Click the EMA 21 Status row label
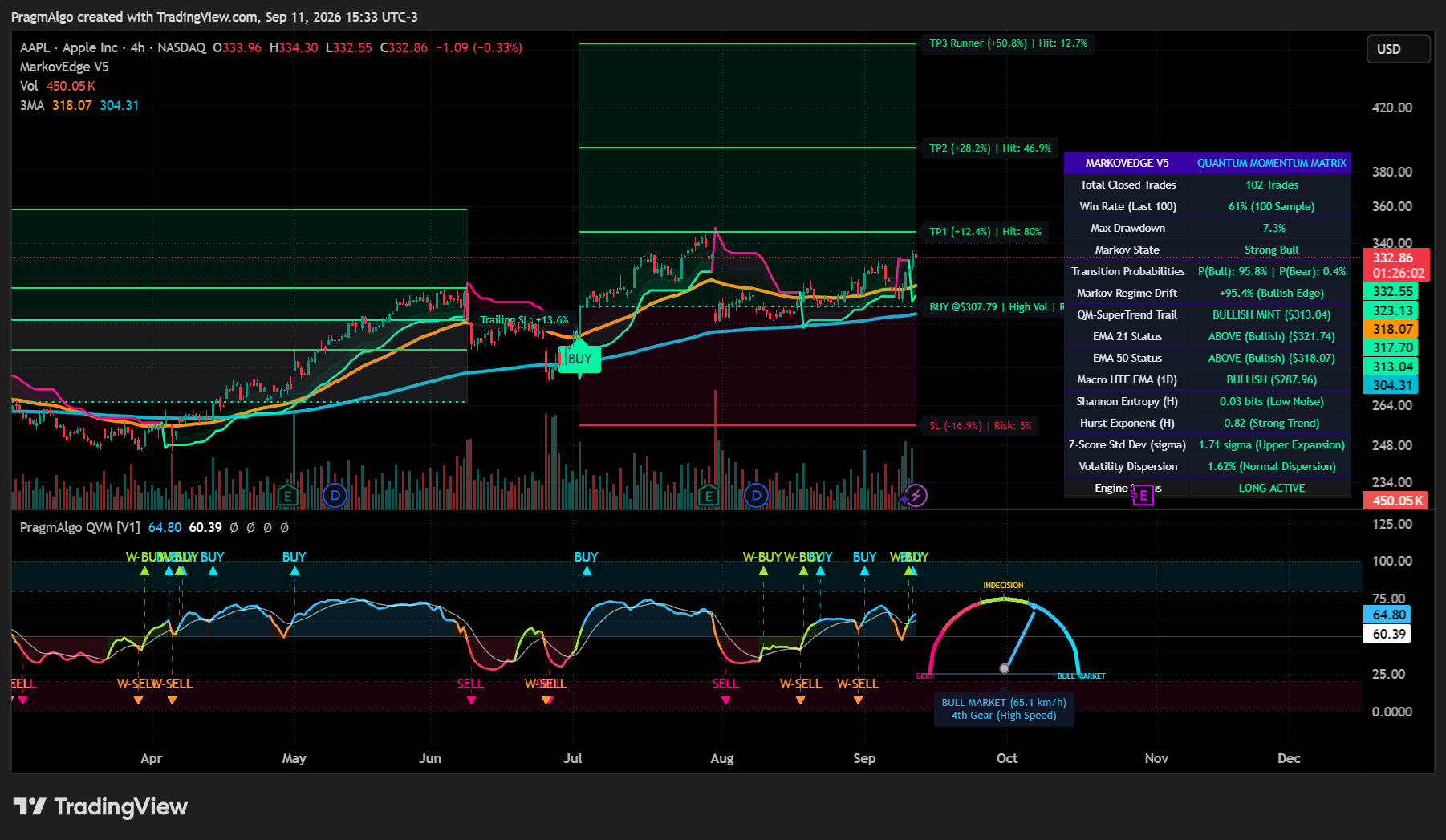1446x840 pixels. tap(1127, 336)
